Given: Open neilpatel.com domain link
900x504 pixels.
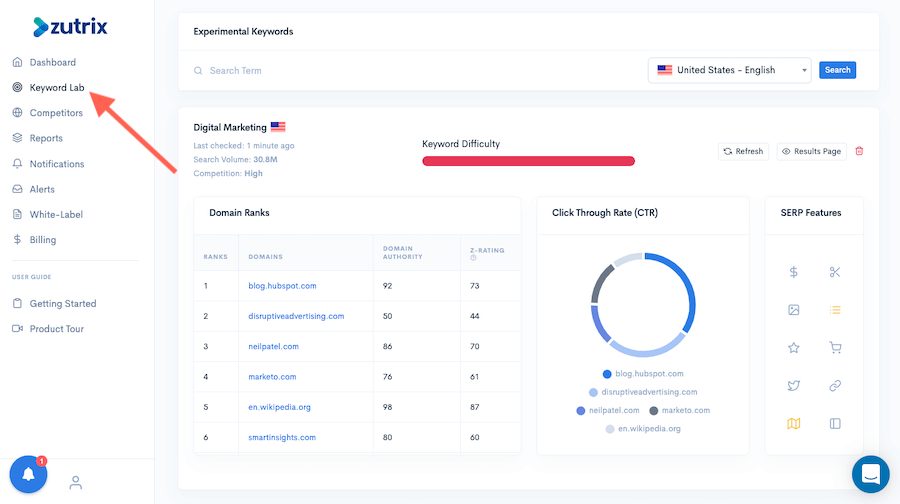Looking at the screenshot, I should [x=273, y=346].
